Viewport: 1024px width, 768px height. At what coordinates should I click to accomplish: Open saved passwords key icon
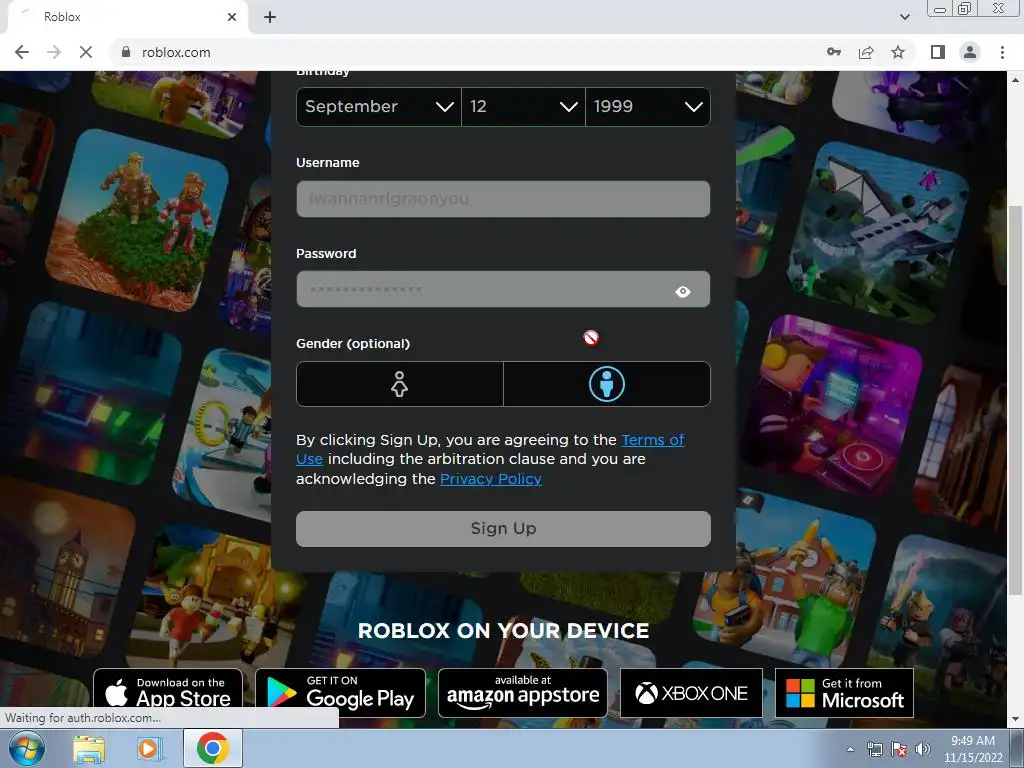click(834, 52)
